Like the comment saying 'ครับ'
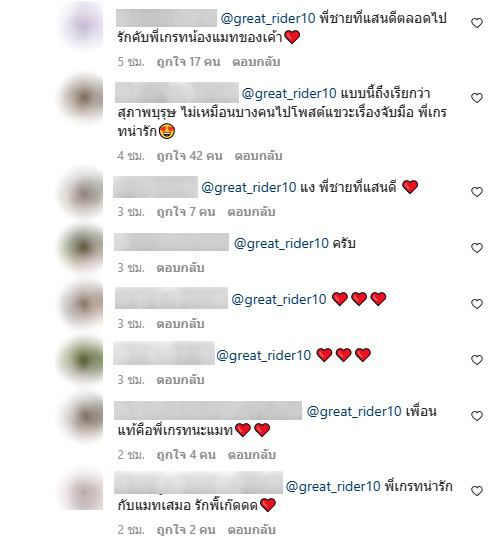495x542 pixels. coord(477,248)
